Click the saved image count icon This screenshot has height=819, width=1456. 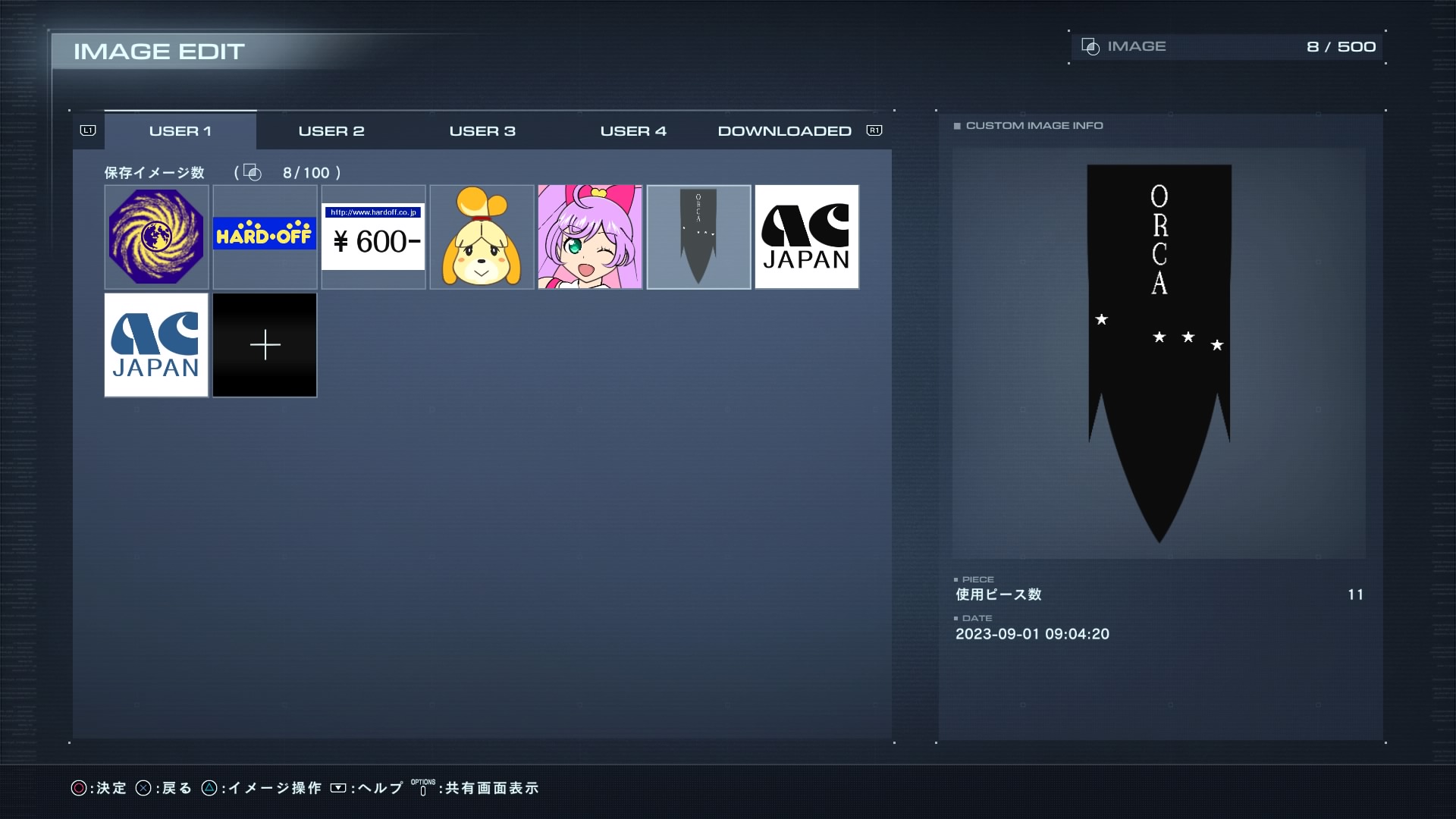pos(253,173)
